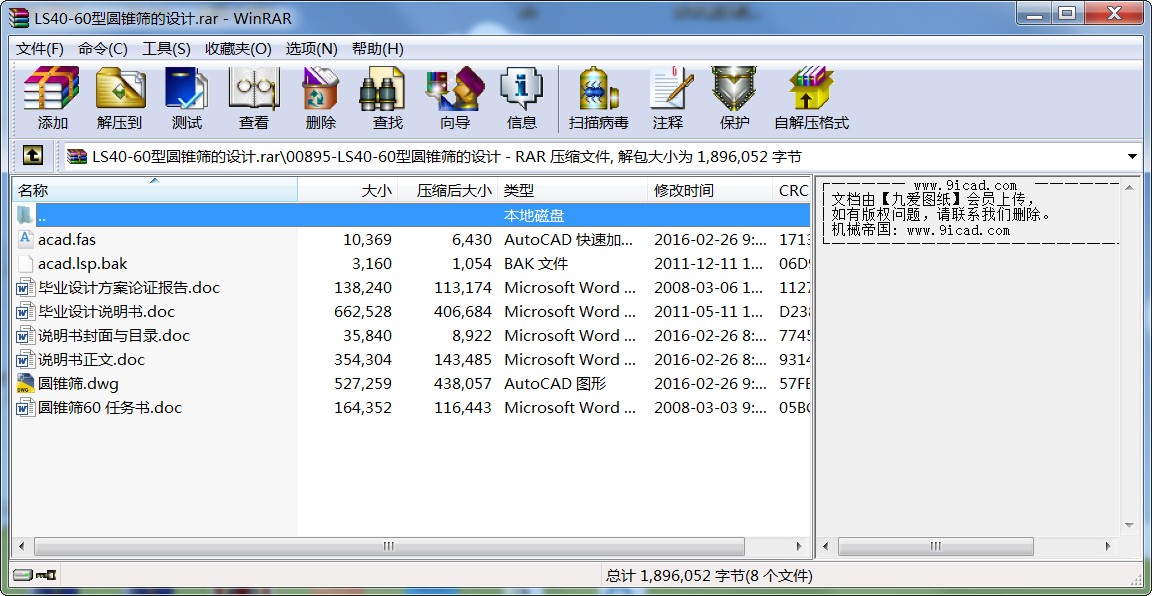Expand the archive path dropdown arrow
1152x596 pixels.
pos(1132,157)
